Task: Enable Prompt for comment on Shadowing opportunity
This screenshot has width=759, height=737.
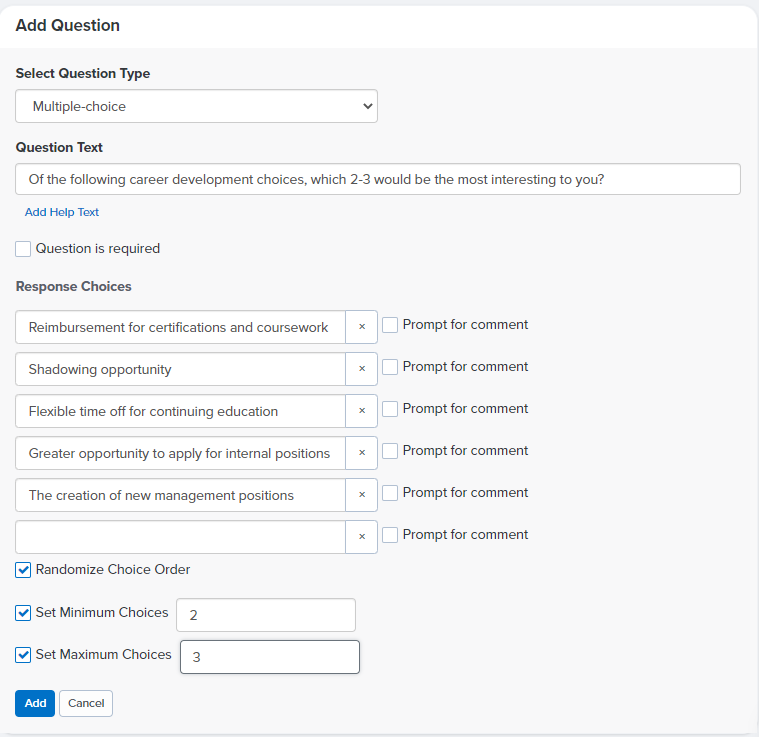Action: (390, 367)
